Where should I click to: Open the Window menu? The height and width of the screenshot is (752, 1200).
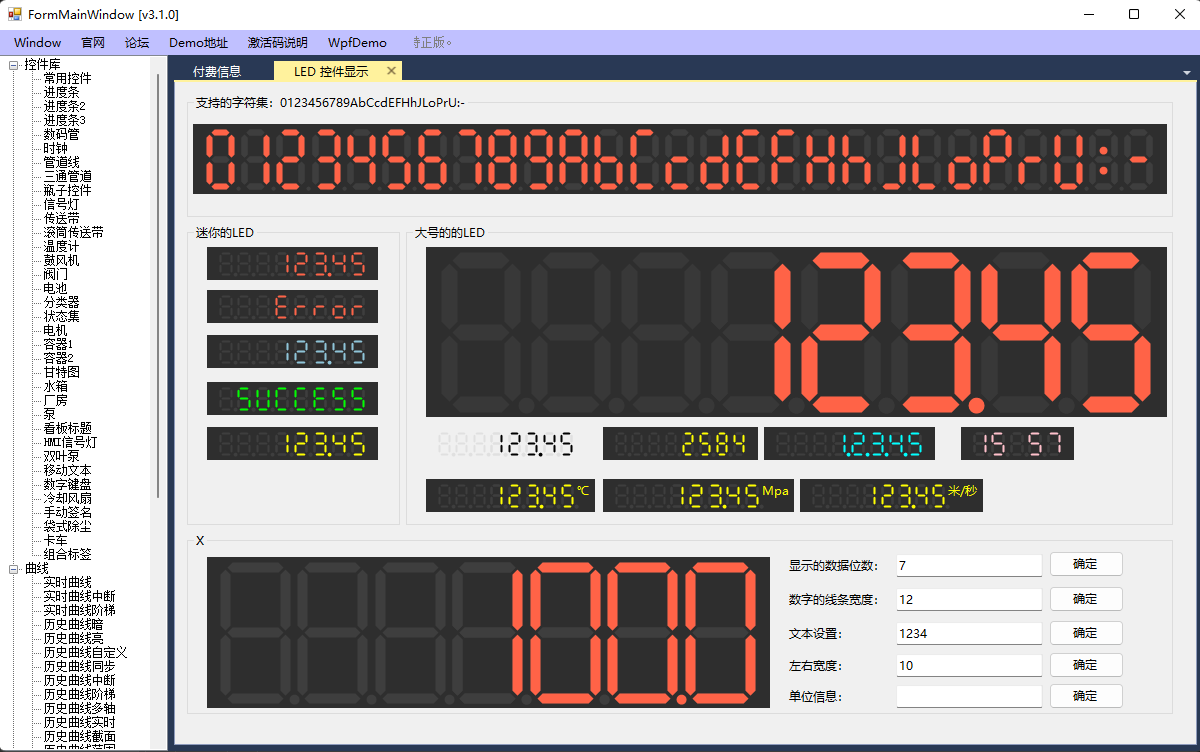pyautogui.click(x=37, y=43)
